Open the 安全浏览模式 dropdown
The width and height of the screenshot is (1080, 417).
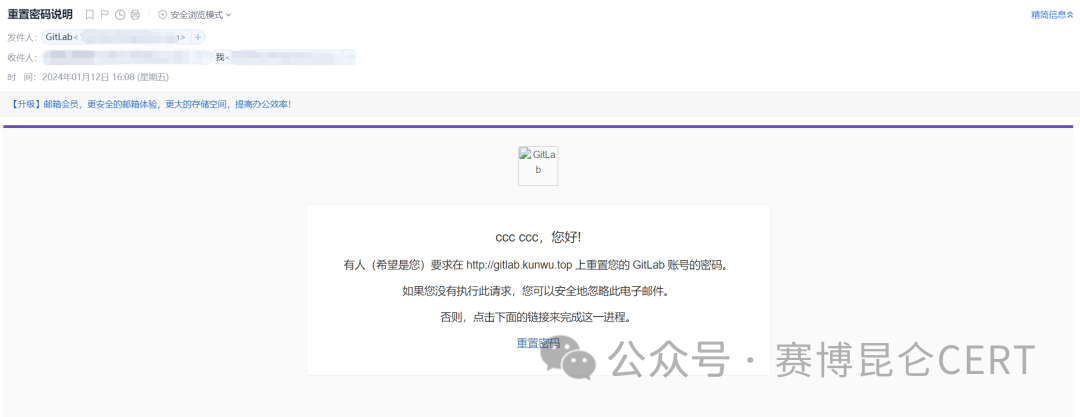point(195,14)
